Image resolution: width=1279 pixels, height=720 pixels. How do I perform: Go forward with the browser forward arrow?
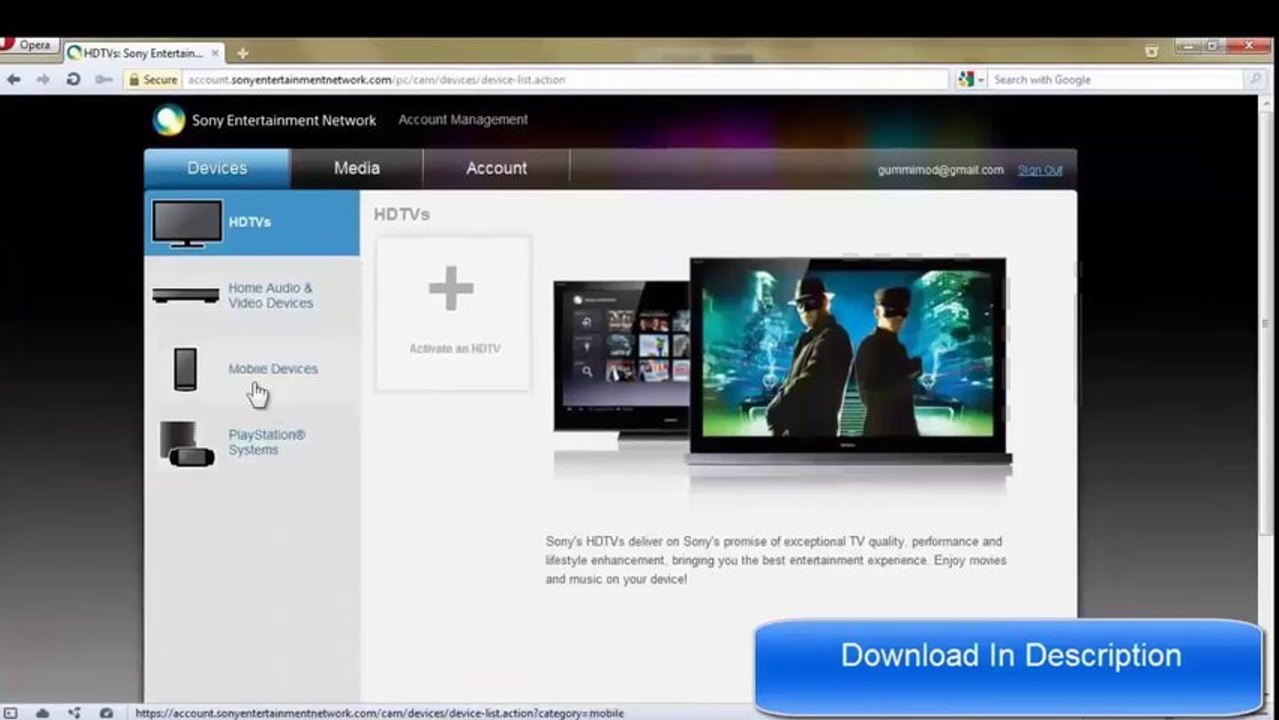[x=43, y=79]
